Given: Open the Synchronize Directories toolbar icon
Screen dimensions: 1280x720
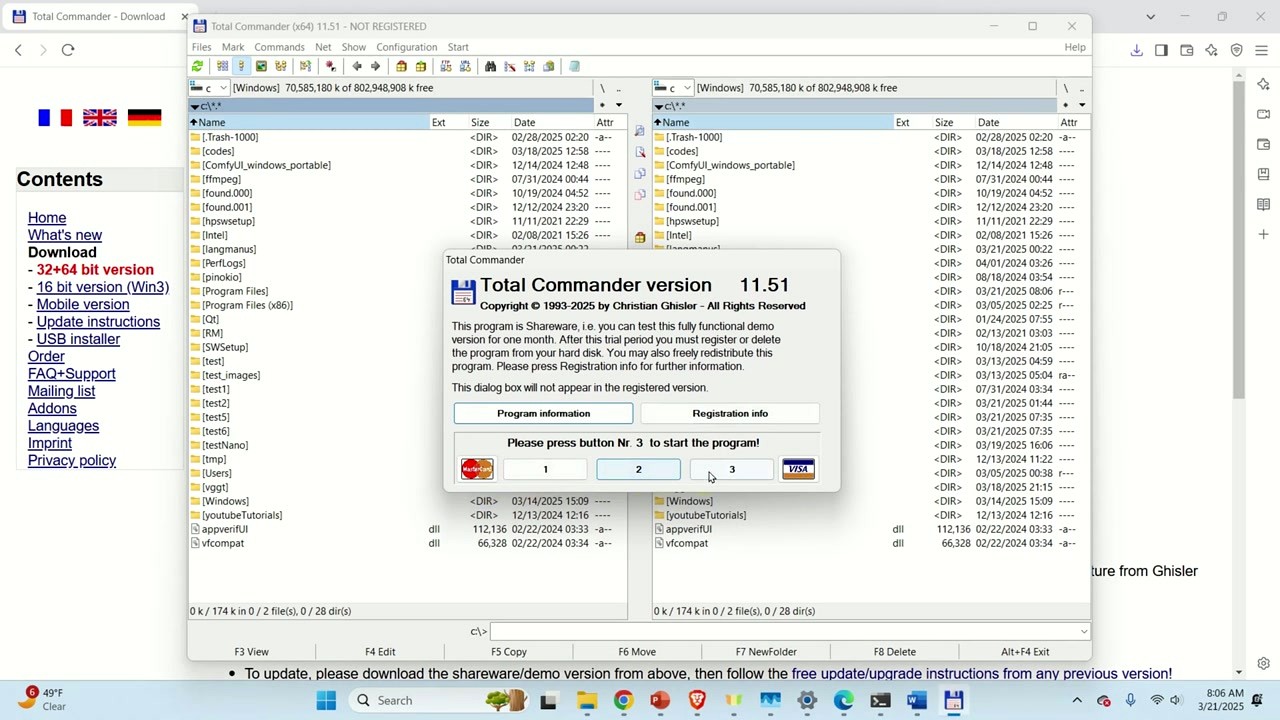Looking at the screenshot, I should point(529,66).
